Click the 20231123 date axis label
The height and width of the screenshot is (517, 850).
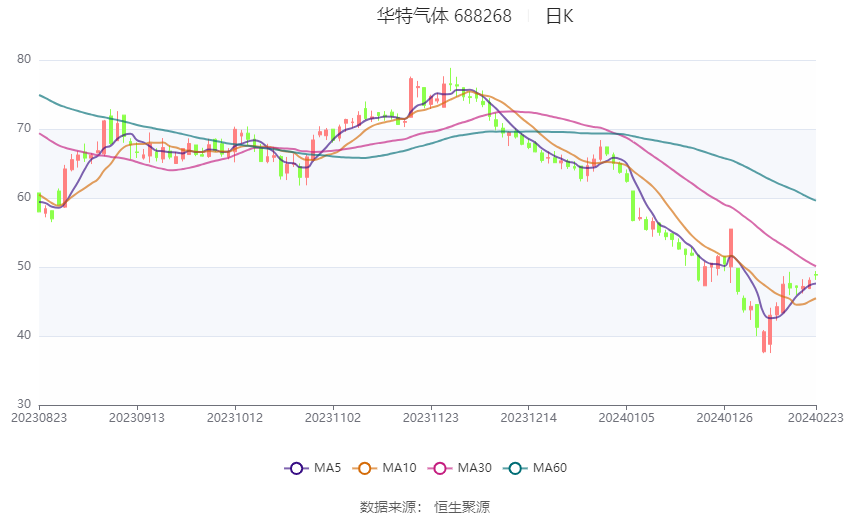[x=430, y=418]
